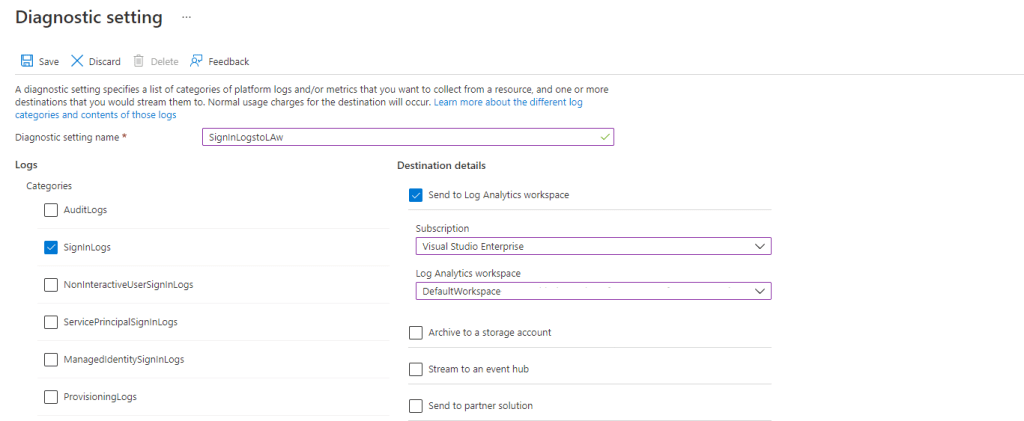Click the Save disk icon
This screenshot has height=421, width=1024.
[27, 61]
